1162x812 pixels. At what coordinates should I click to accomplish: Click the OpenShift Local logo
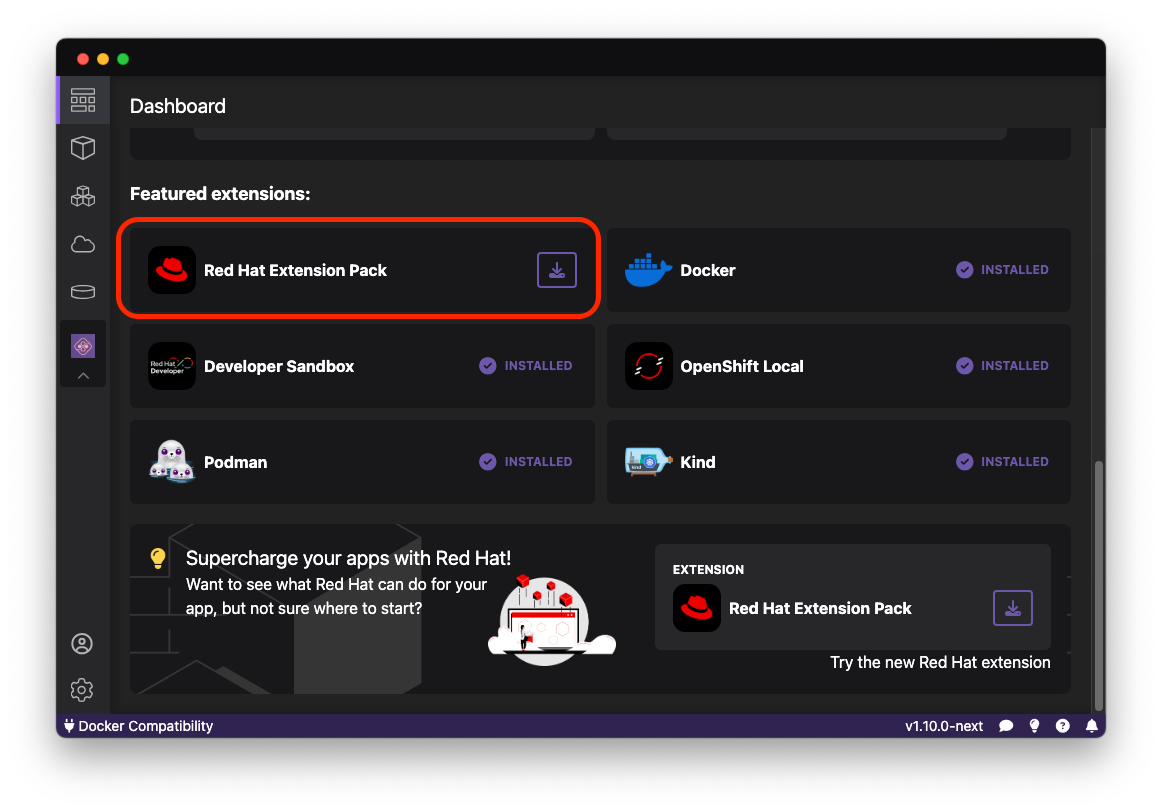click(648, 366)
